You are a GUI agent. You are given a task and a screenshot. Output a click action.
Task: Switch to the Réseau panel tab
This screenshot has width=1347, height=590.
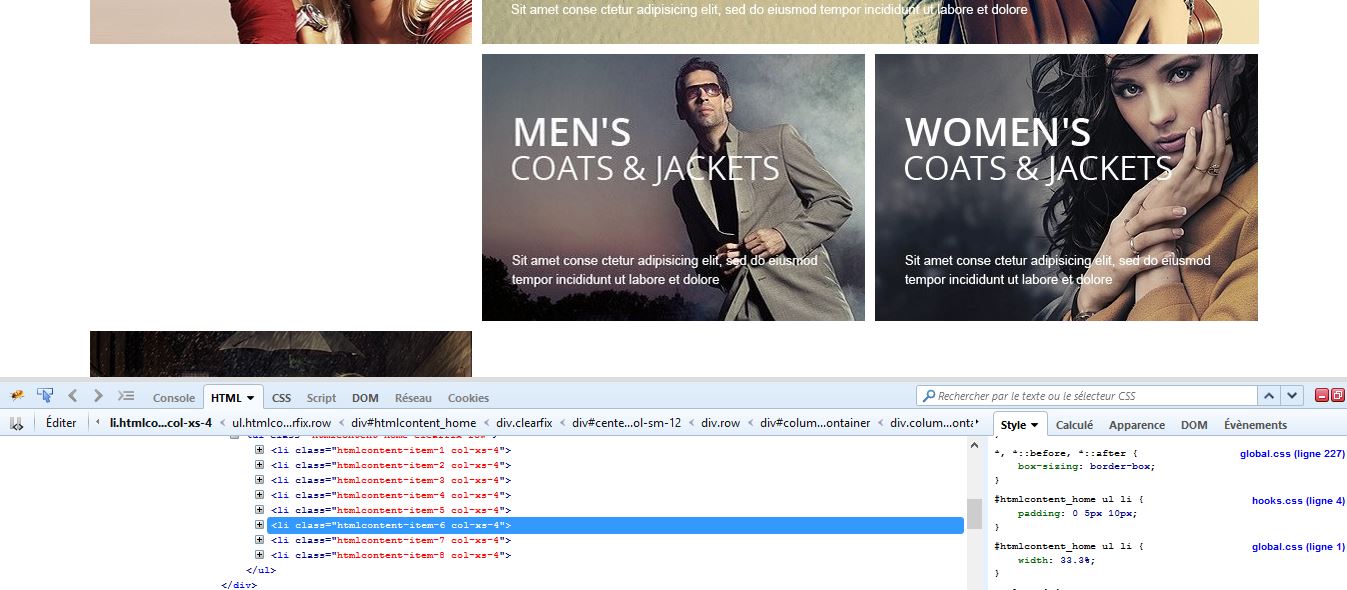(x=413, y=398)
